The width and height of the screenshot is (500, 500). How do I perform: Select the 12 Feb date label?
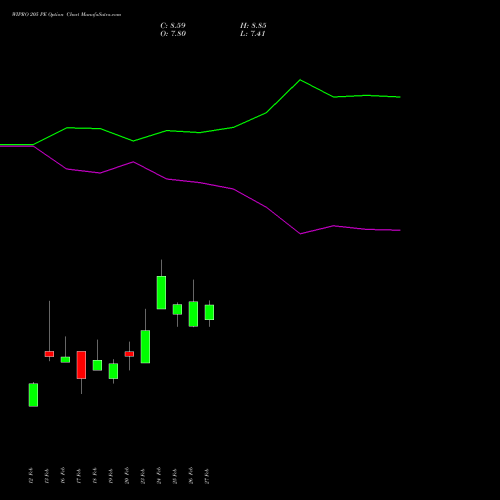coord(31,476)
